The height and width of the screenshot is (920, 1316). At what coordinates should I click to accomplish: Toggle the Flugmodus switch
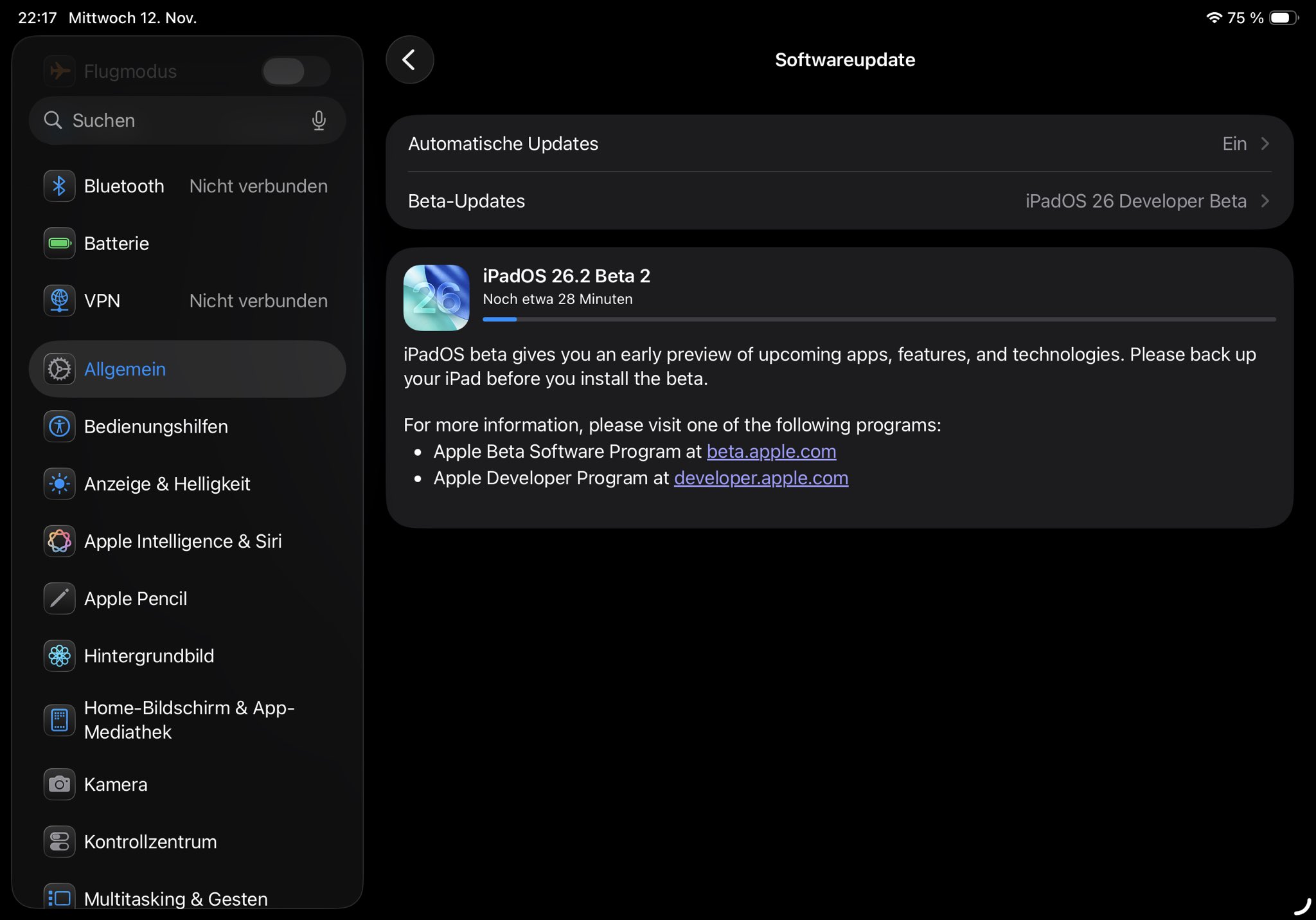click(296, 71)
